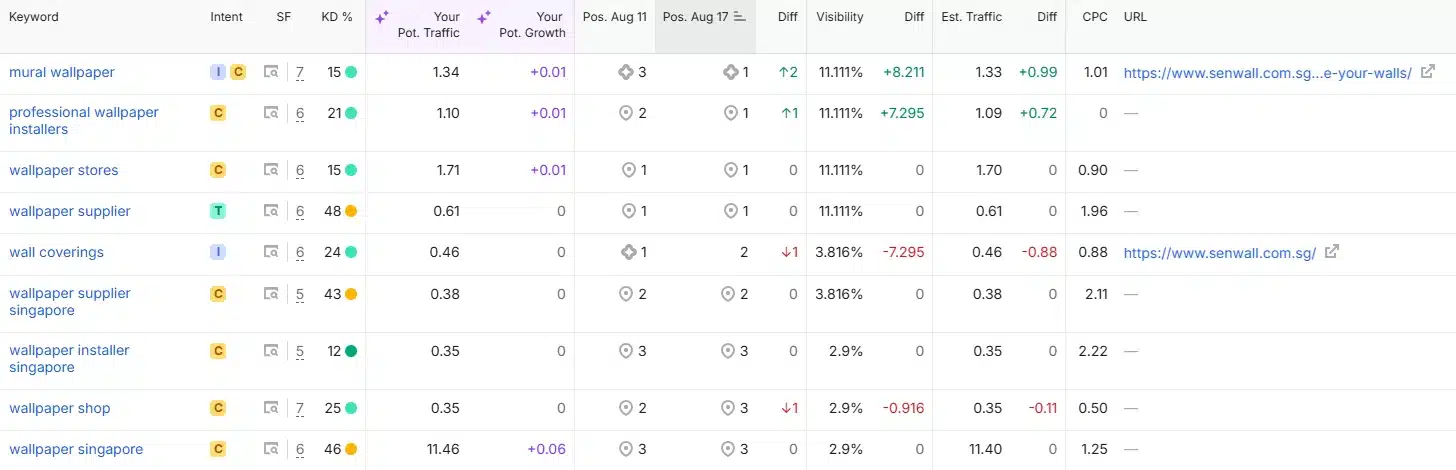Open SERP view icon for mural wallpaper
This screenshot has height=470, width=1456.
coord(271,72)
